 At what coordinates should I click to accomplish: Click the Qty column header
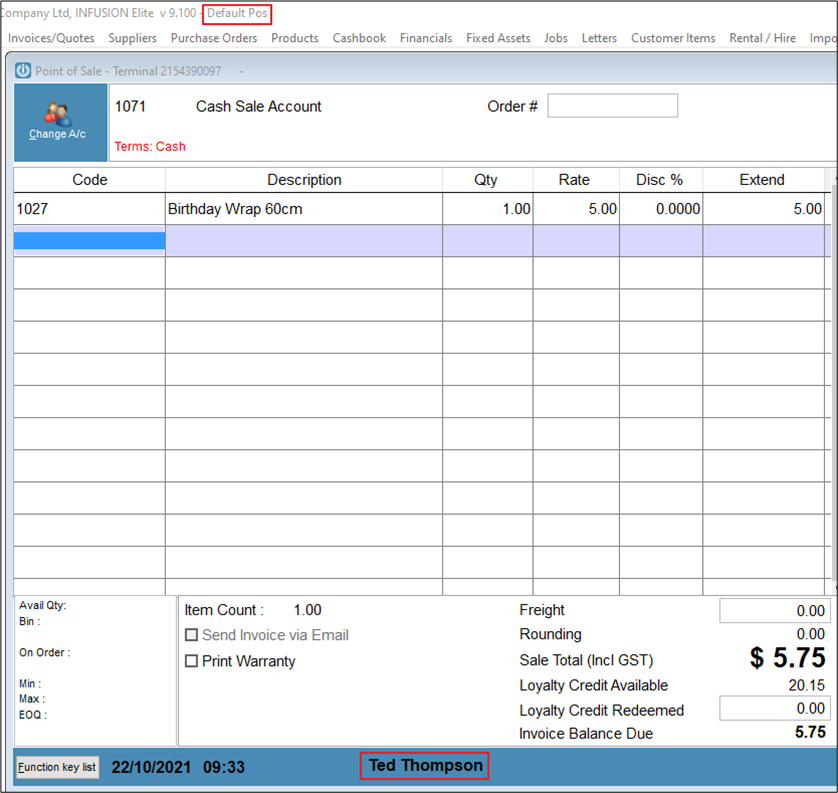pyautogui.click(x=487, y=180)
